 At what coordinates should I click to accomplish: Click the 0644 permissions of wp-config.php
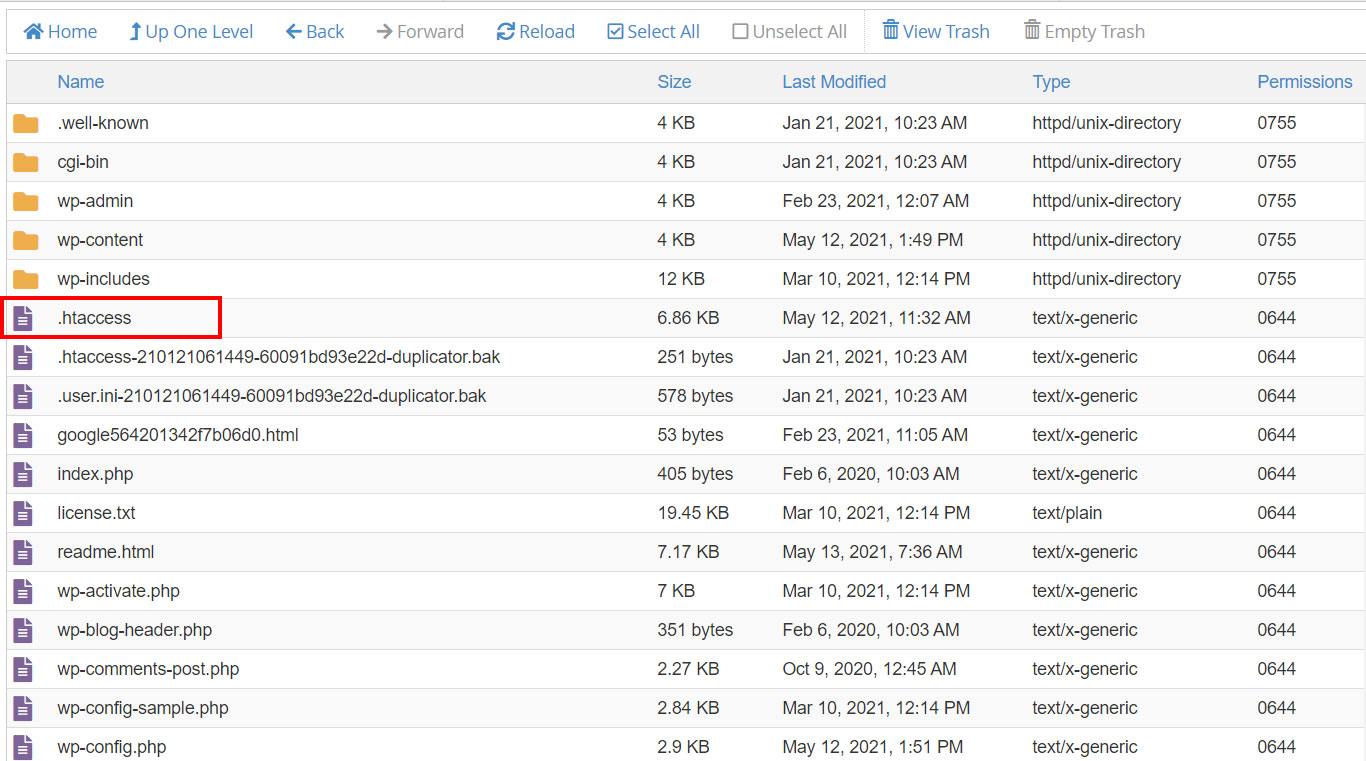click(1276, 747)
